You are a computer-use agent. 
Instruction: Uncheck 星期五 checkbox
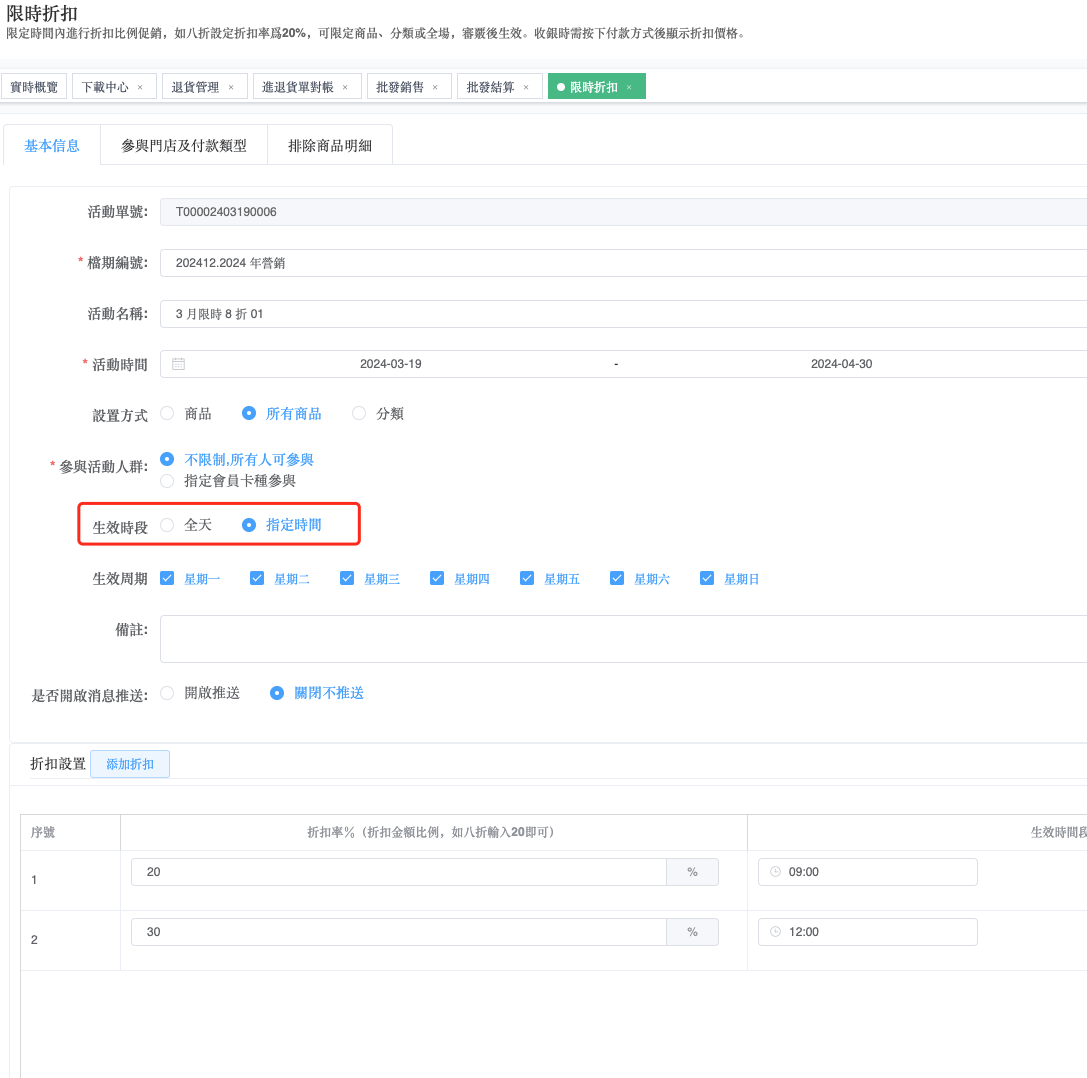[x=527, y=578]
